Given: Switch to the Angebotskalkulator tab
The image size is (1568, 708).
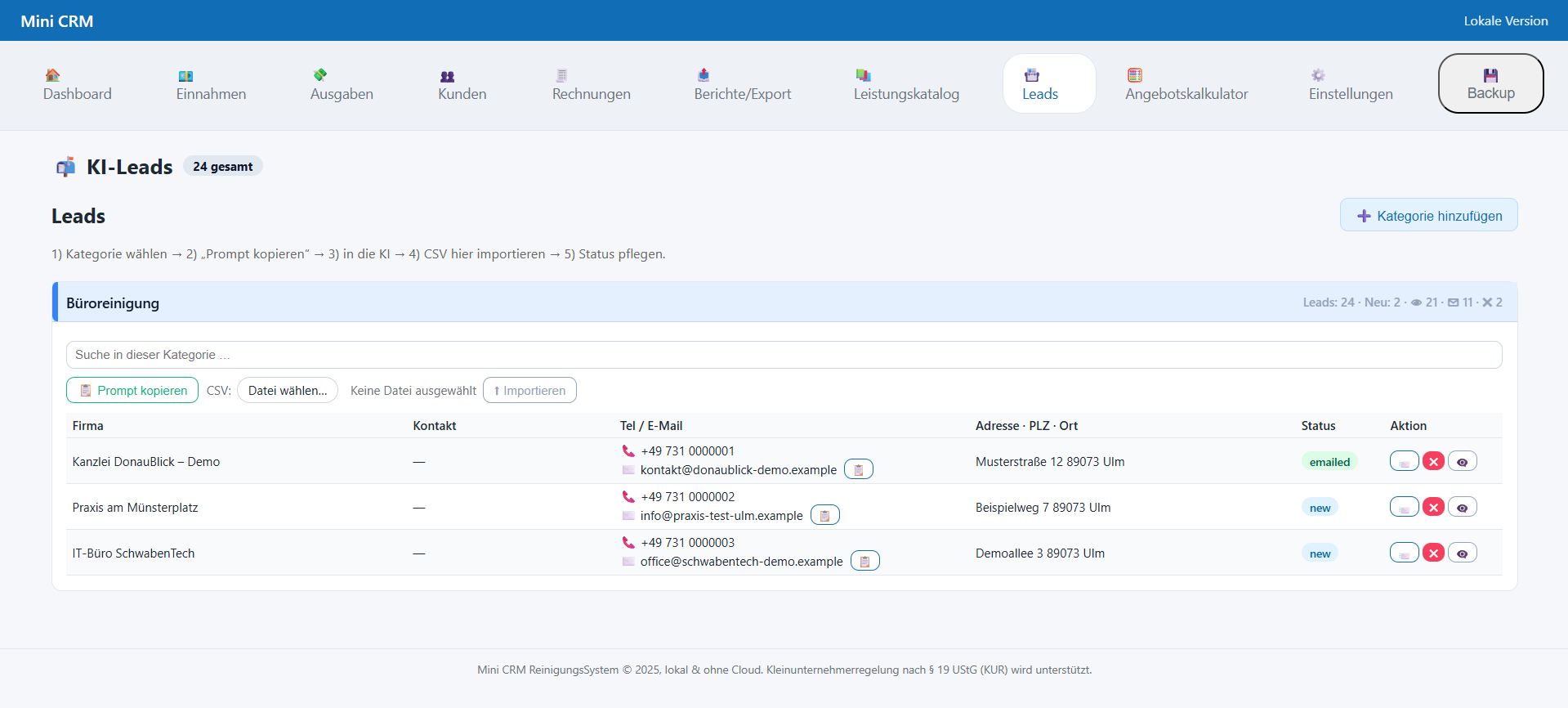Looking at the screenshot, I should [1186, 85].
